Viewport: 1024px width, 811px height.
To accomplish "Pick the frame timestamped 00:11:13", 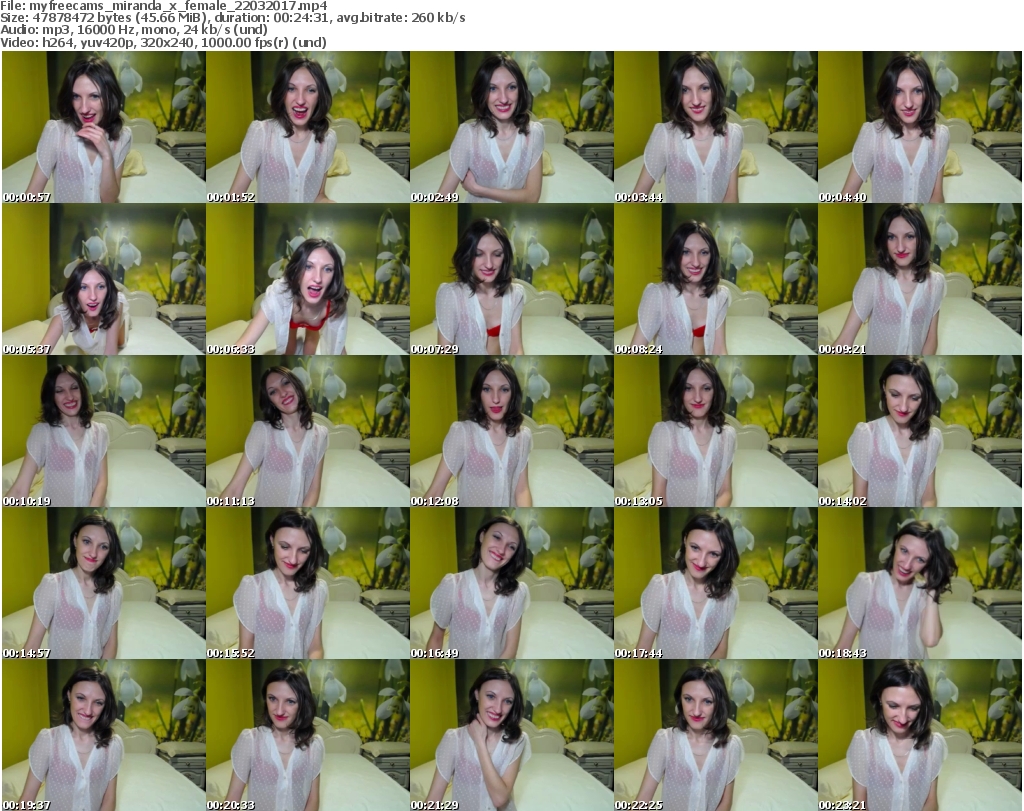I will (308, 432).
